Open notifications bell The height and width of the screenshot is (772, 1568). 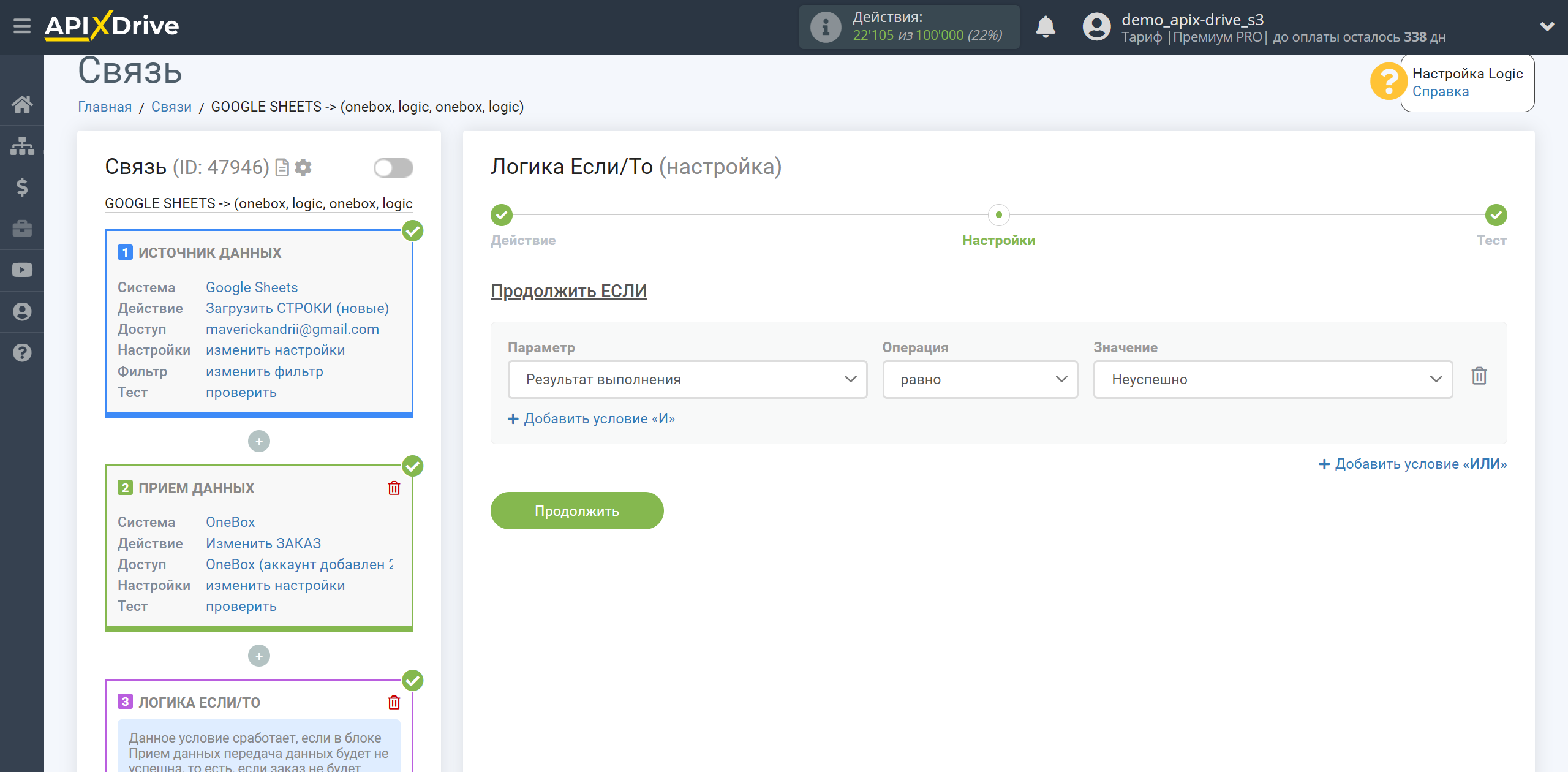click(x=1045, y=27)
